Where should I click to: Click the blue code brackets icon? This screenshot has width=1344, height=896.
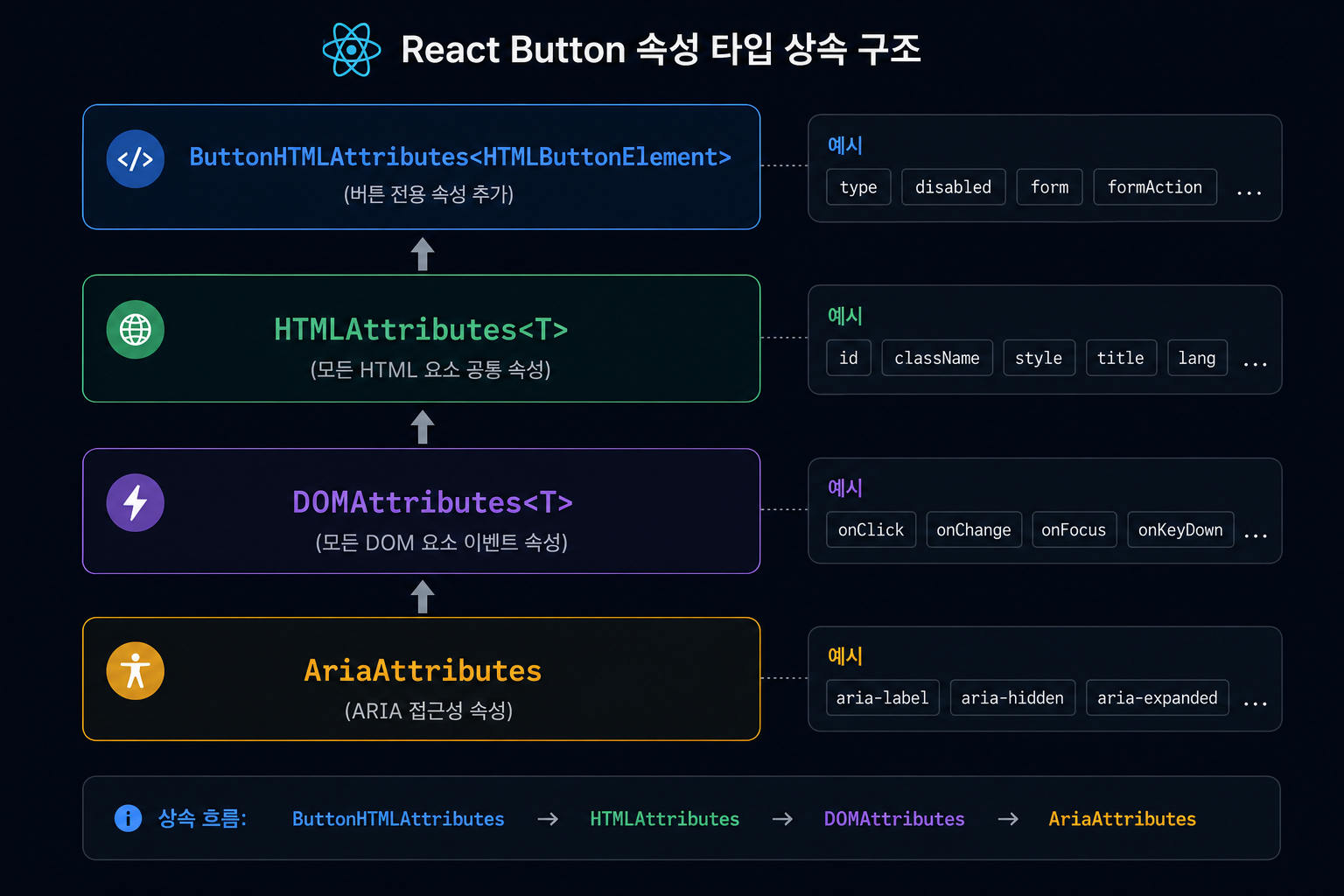[135, 159]
